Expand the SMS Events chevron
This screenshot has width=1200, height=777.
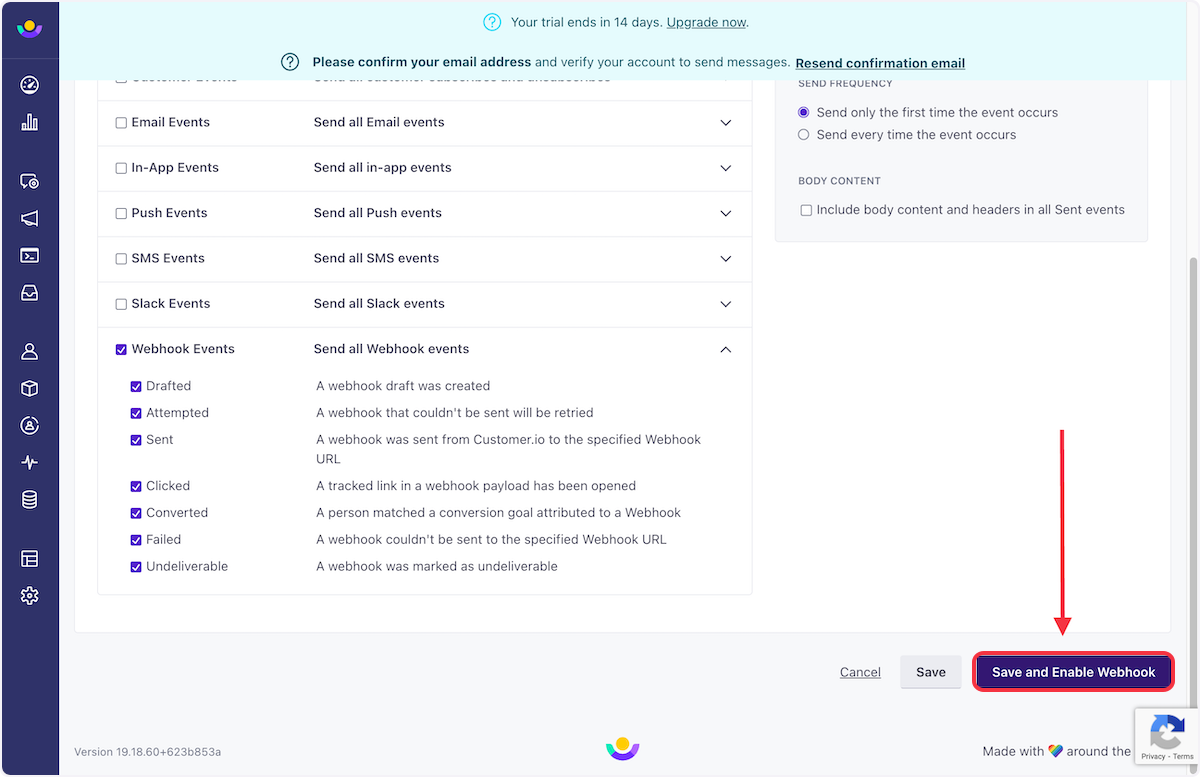point(726,258)
